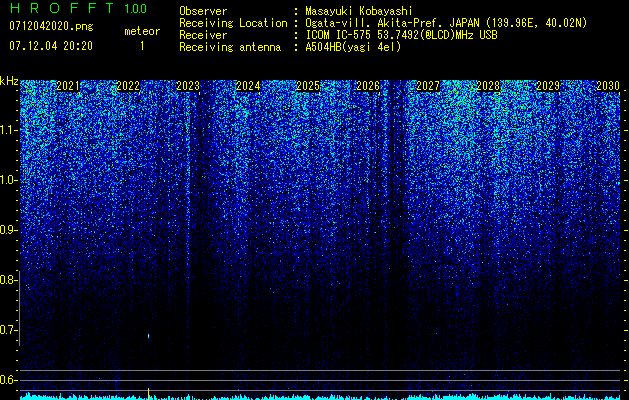Click the 2022 time marker
The image size is (629, 400).
[x=128, y=86]
